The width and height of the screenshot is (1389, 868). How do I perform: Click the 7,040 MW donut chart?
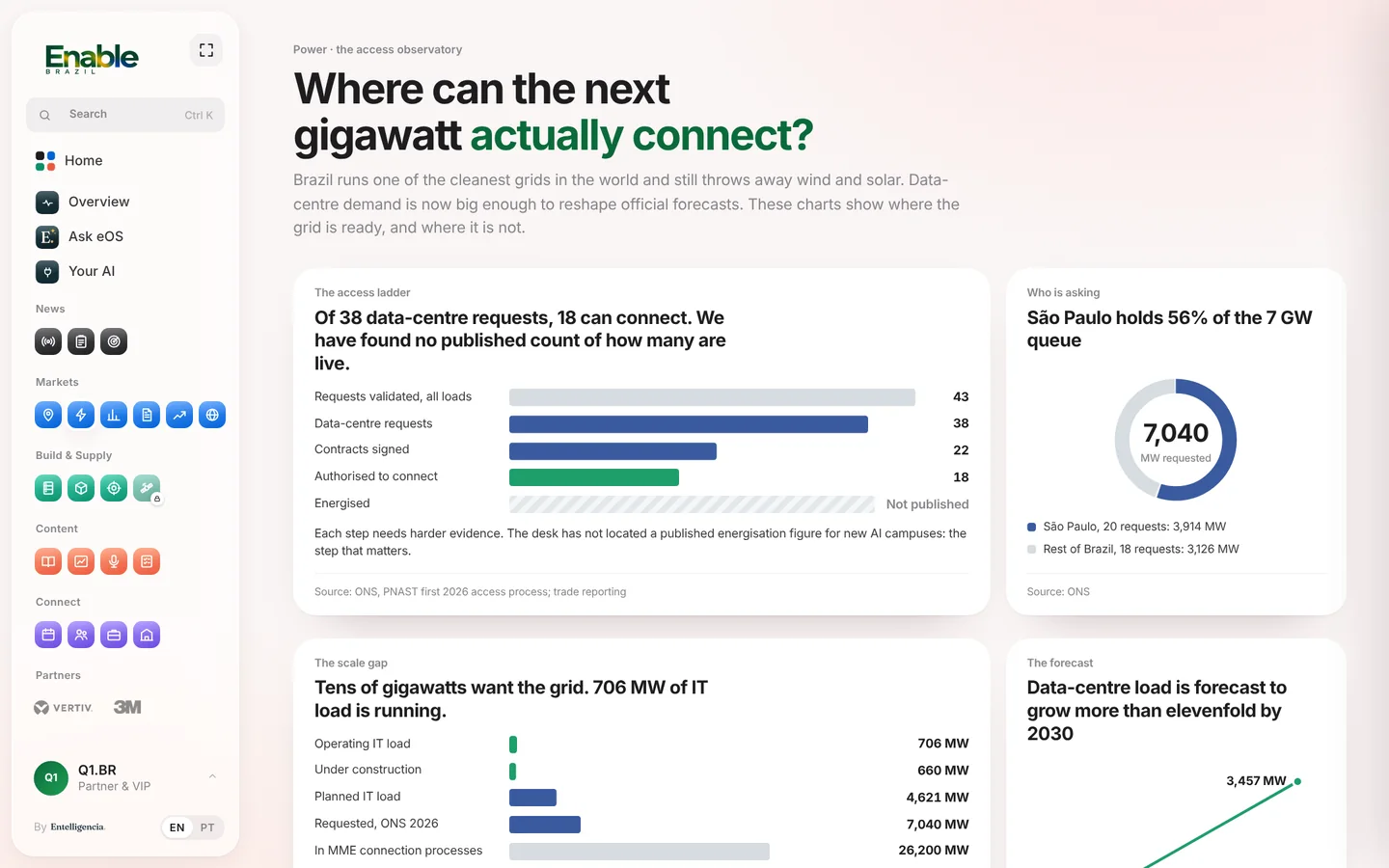pos(1176,440)
